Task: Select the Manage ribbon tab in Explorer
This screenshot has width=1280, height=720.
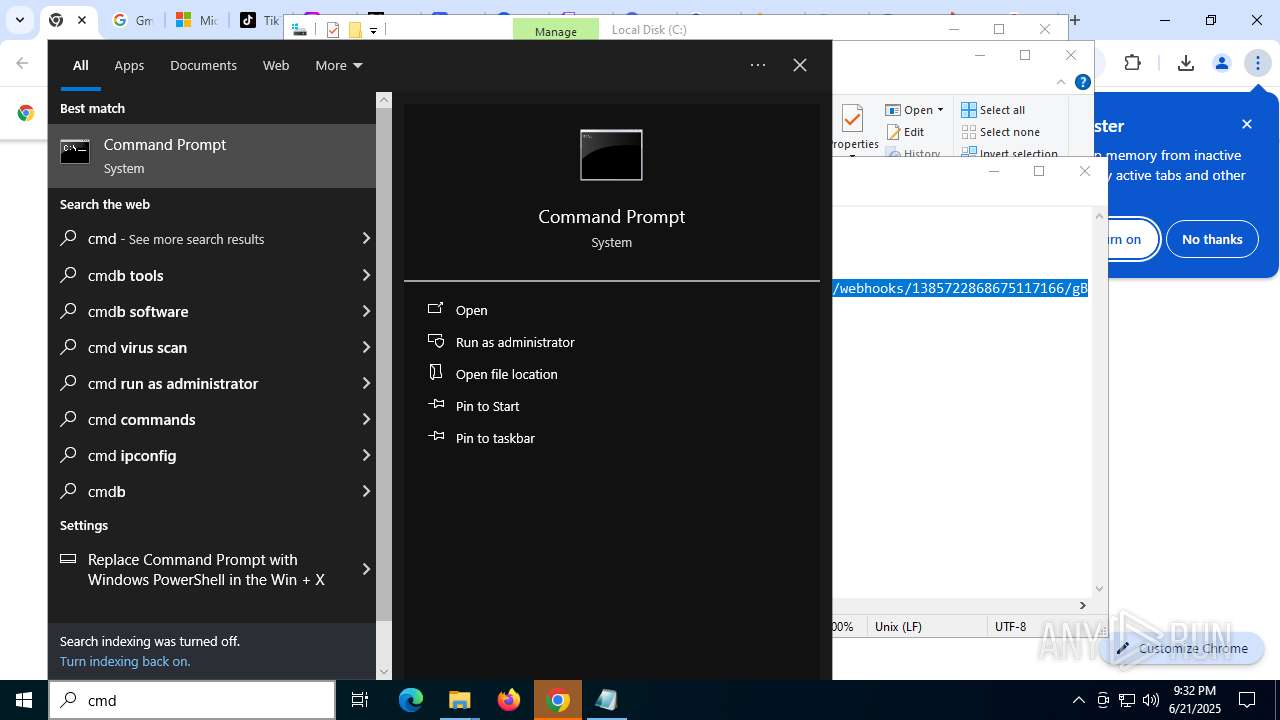Action: click(555, 31)
